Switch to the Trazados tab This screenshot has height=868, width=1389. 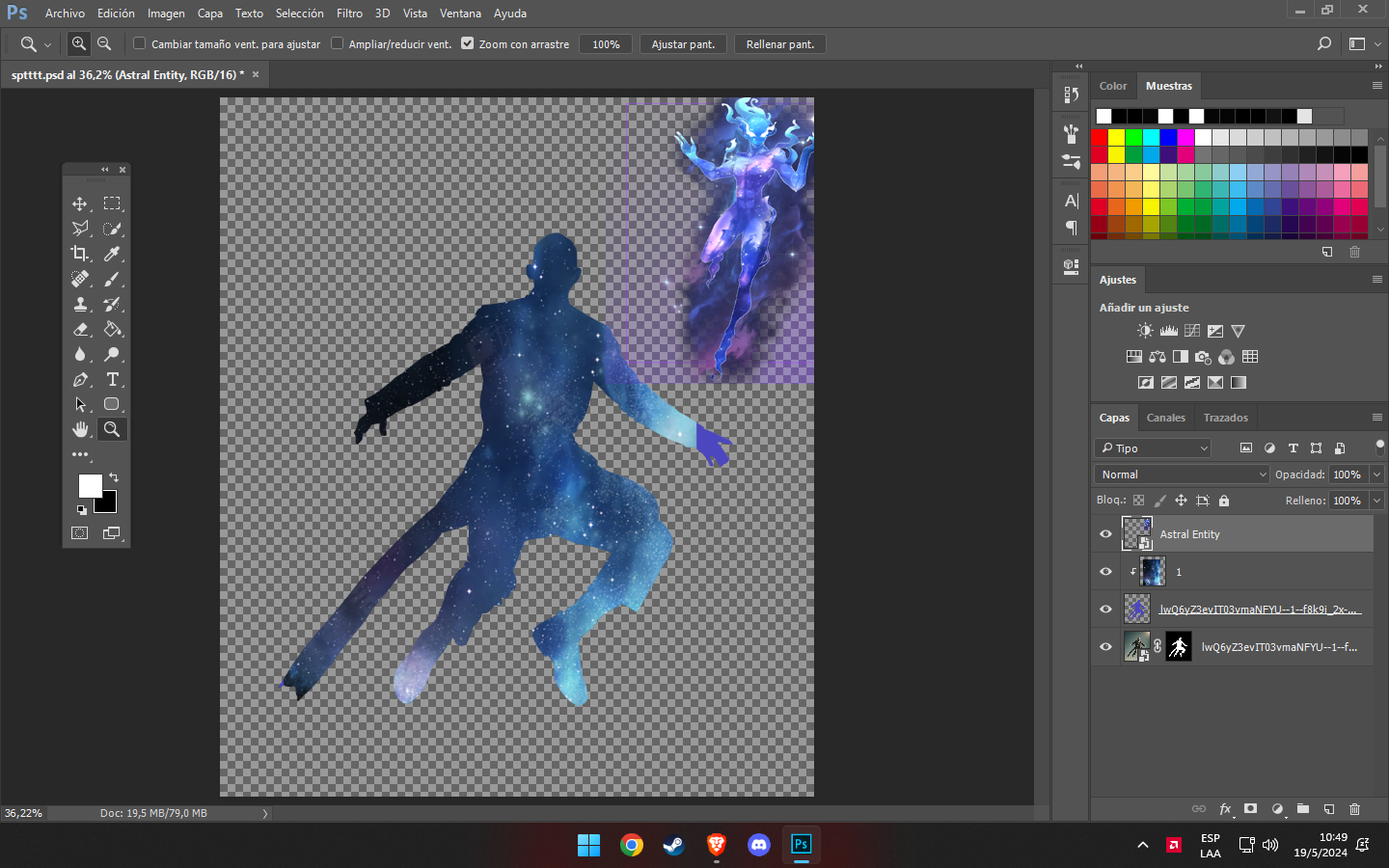coord(1225,418)
